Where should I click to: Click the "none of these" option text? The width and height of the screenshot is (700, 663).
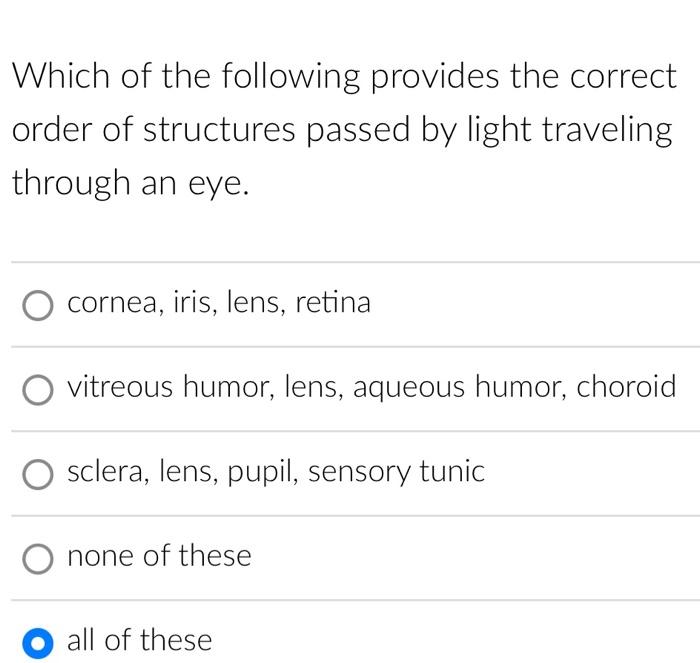coord(159,556)
